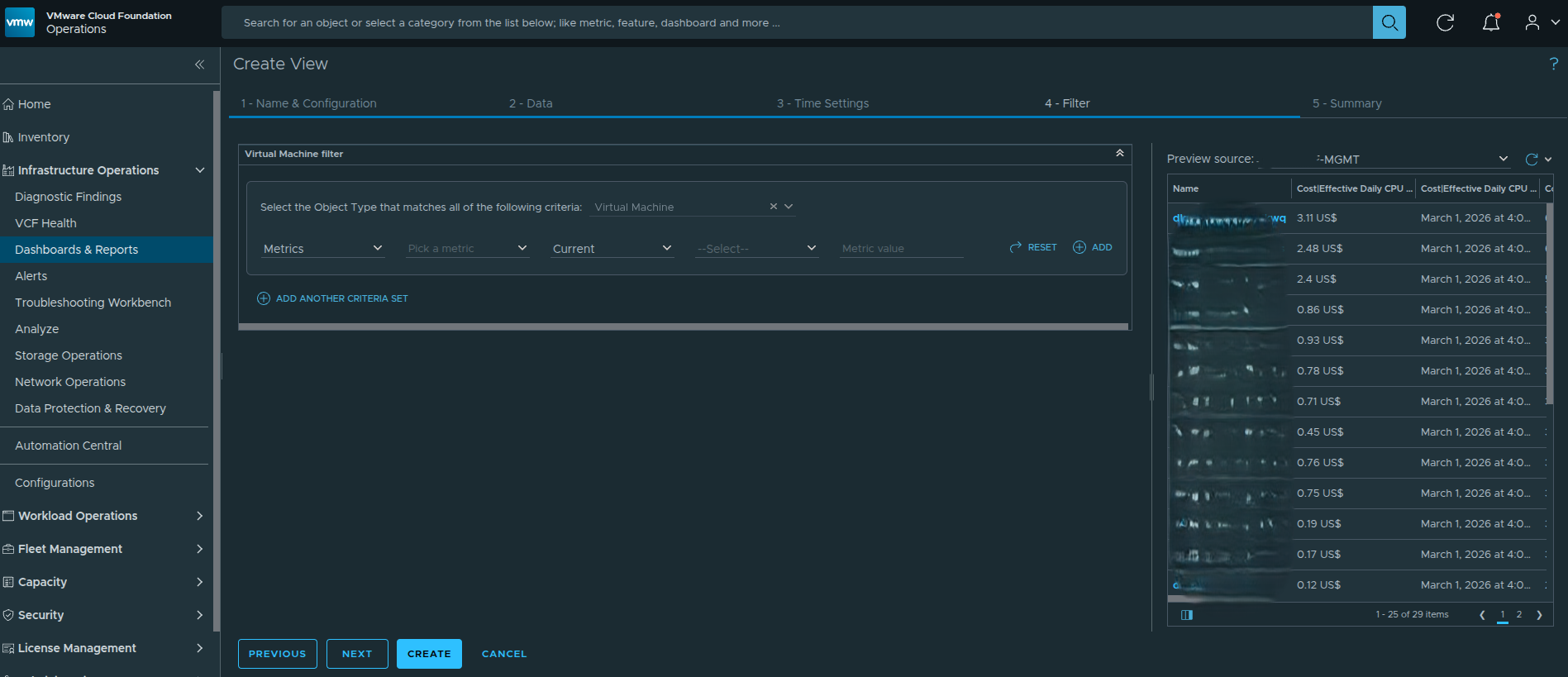
Task: Go to step 2 Data
Action: point(531,103)
